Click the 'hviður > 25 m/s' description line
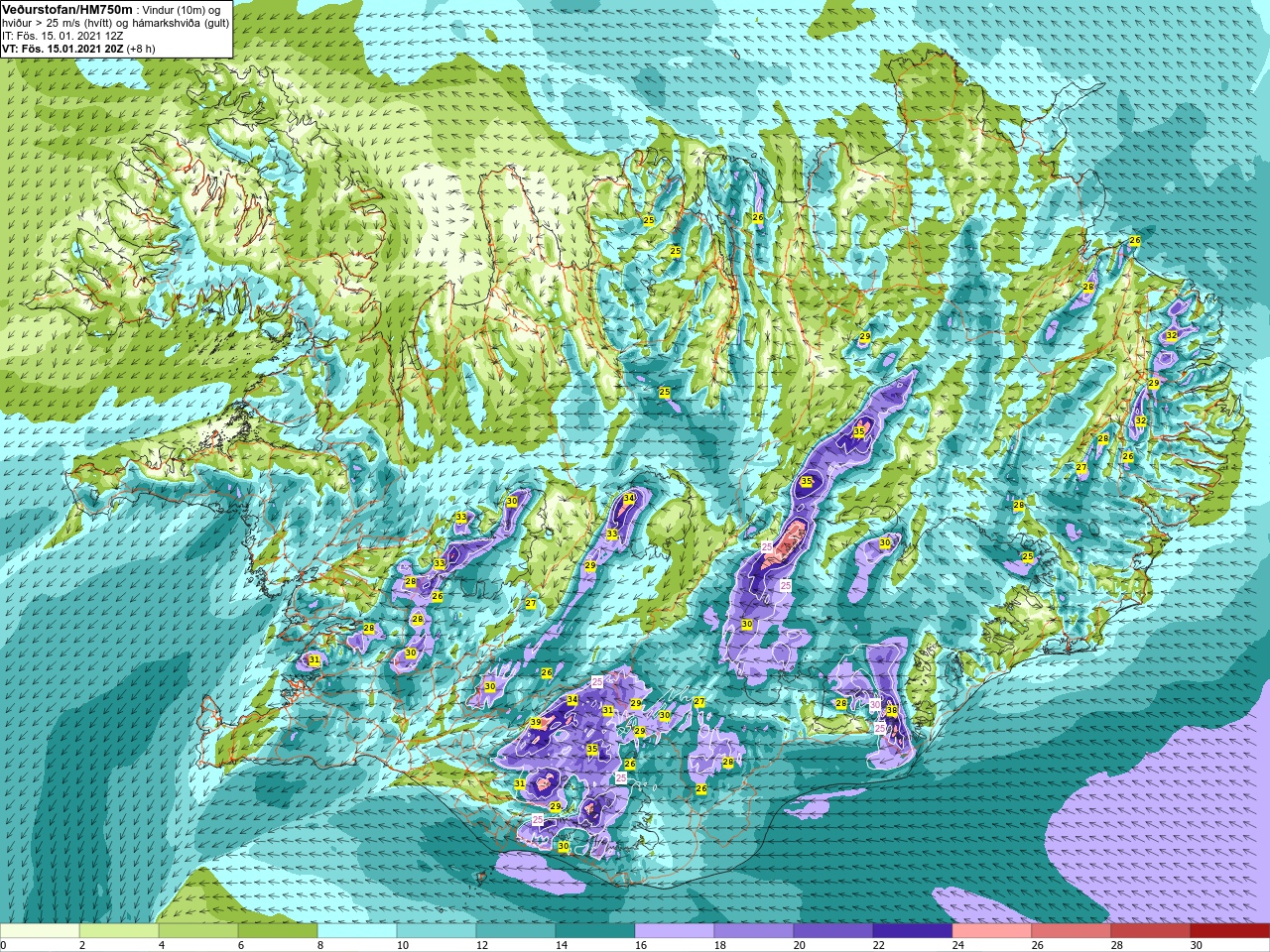 116,23
